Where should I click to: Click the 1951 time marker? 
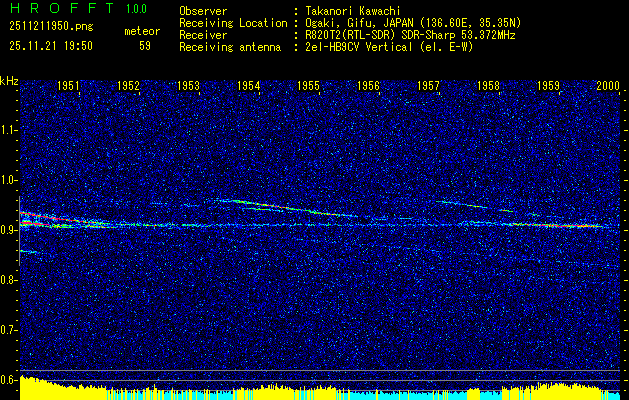tap(69, 87)
